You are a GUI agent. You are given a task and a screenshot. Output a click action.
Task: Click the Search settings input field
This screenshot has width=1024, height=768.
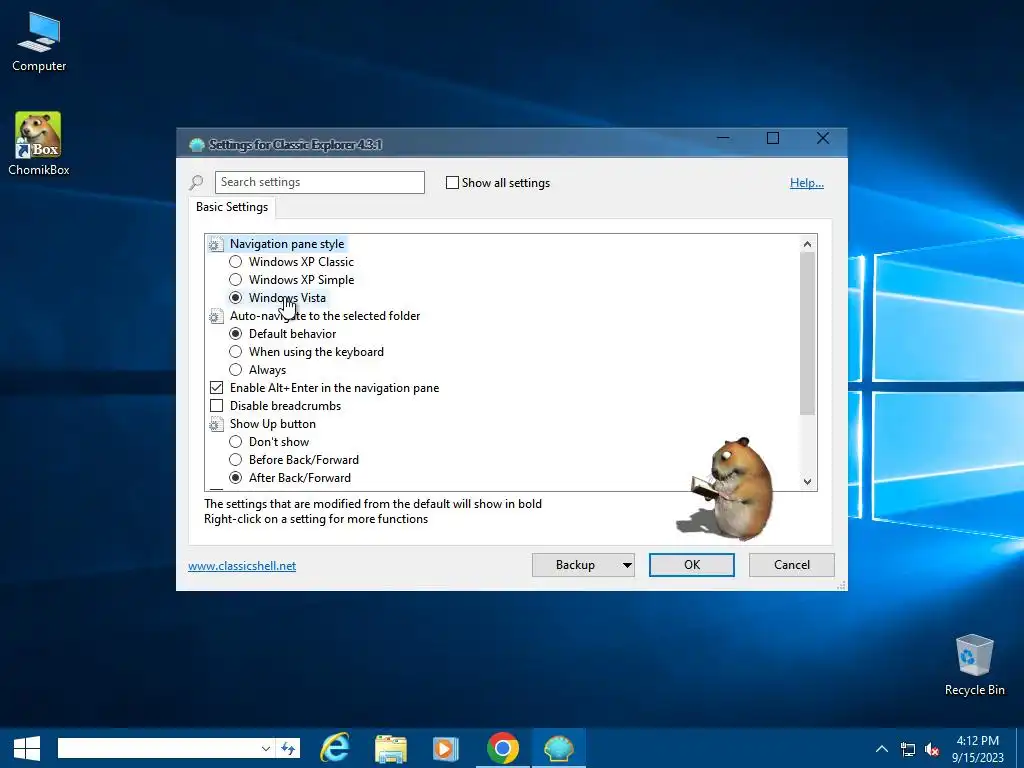[319, 183]
